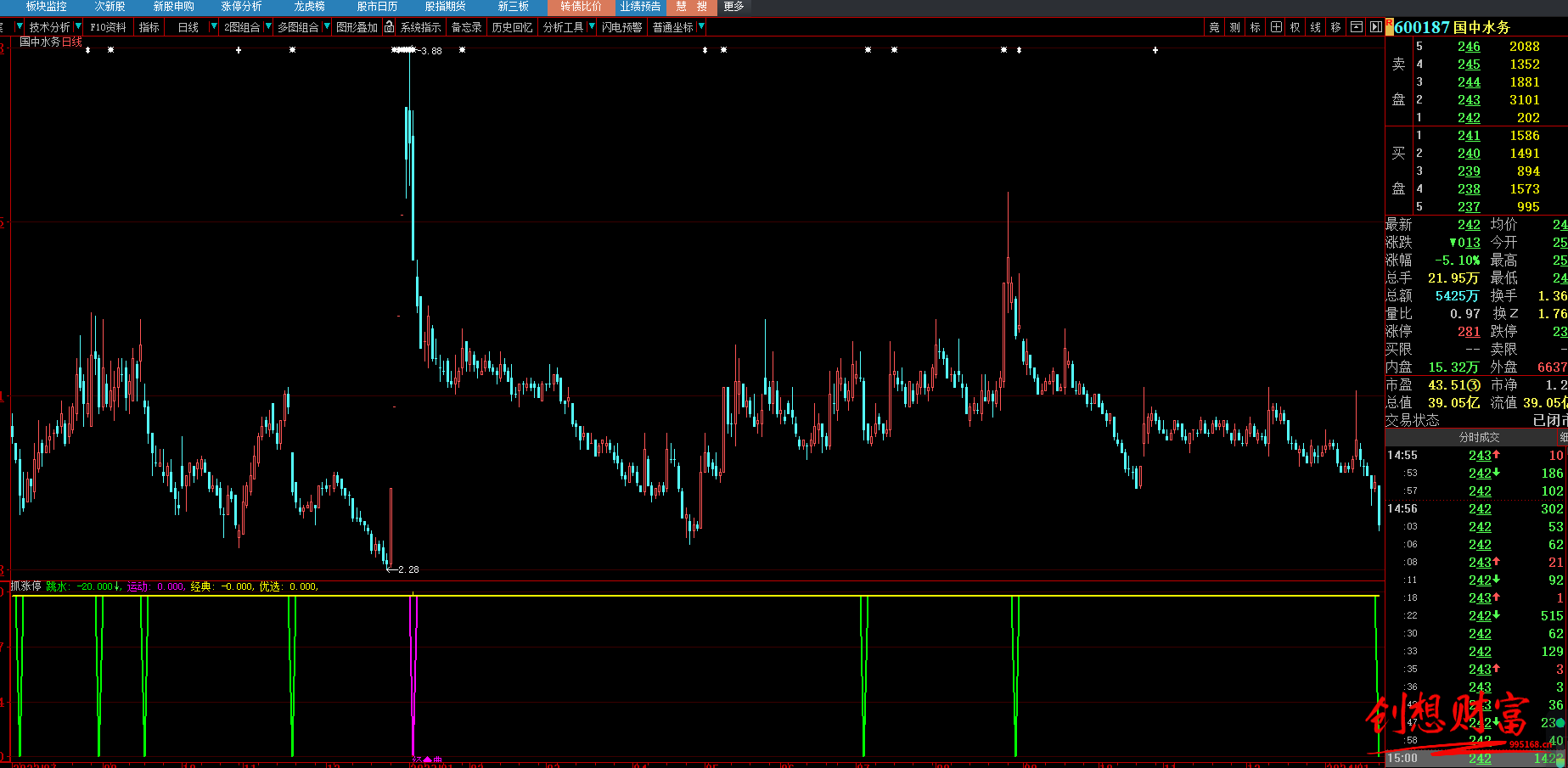Toggle 系统指示 button
This screenshot has width=1568, height=768.
pos(420,27)
